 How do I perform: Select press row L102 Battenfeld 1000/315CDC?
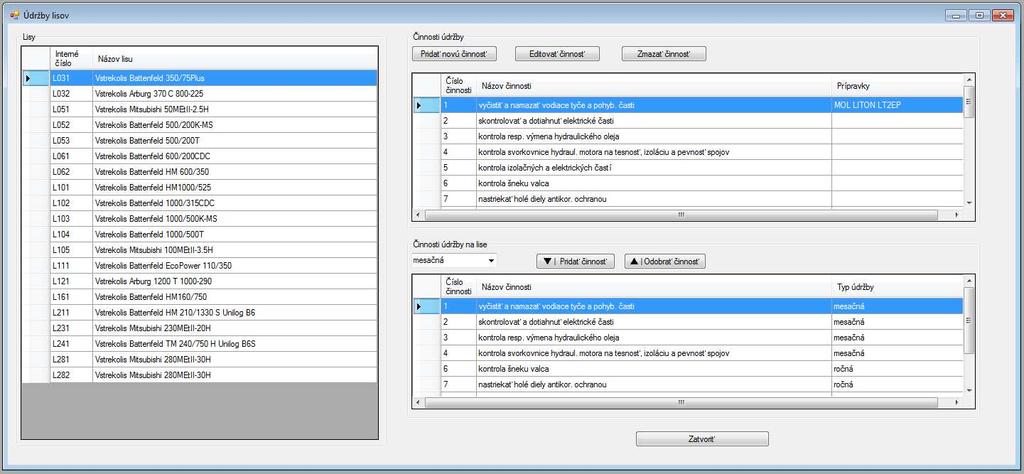[x=200, y=203]
